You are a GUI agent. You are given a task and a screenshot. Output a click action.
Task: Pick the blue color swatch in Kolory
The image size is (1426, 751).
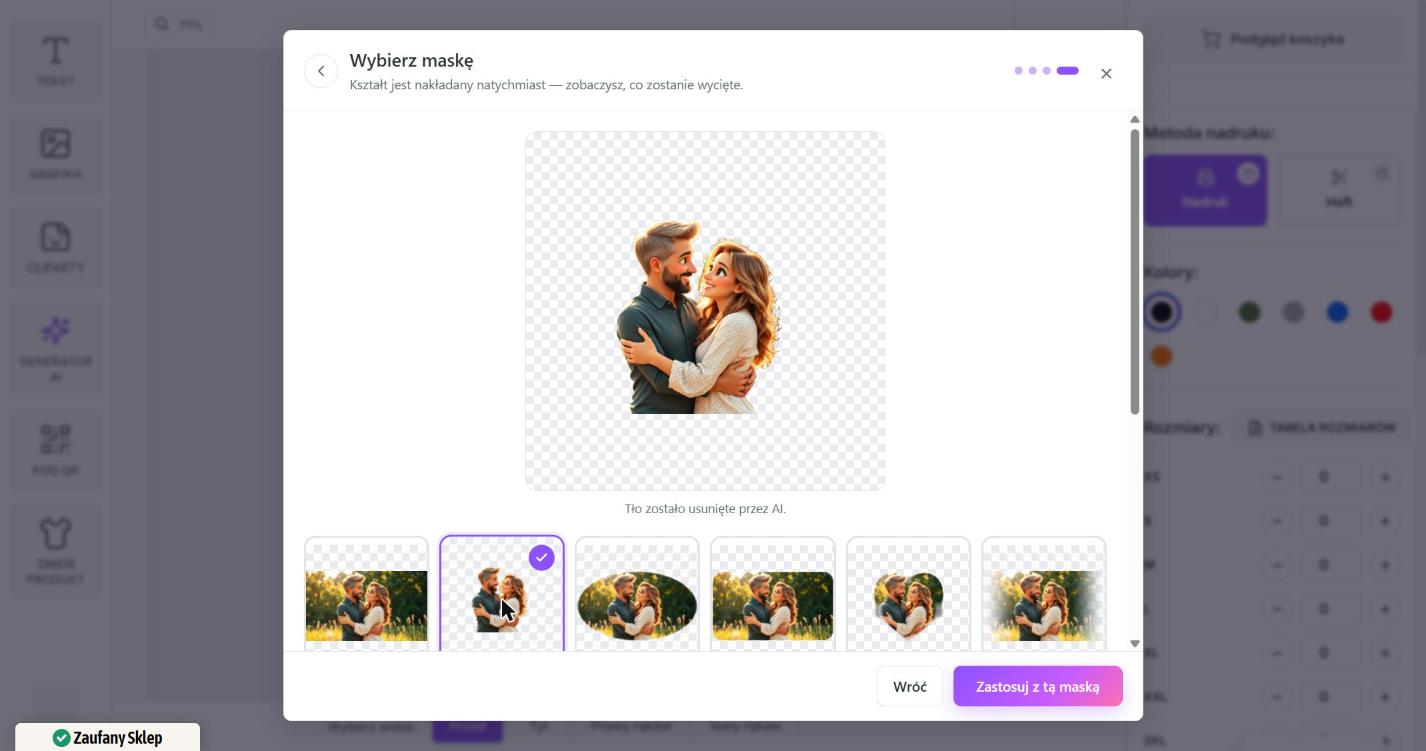(1338, 313)
